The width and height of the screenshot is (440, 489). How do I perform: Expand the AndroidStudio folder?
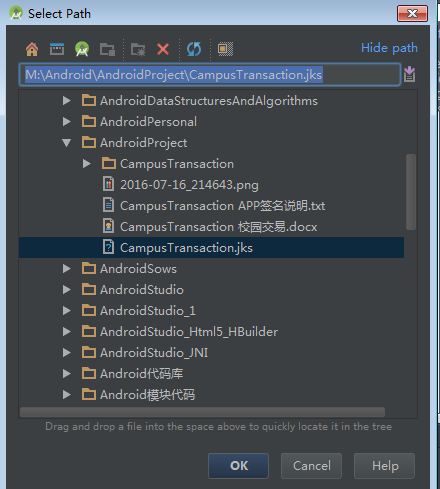[x=67, y=289]
